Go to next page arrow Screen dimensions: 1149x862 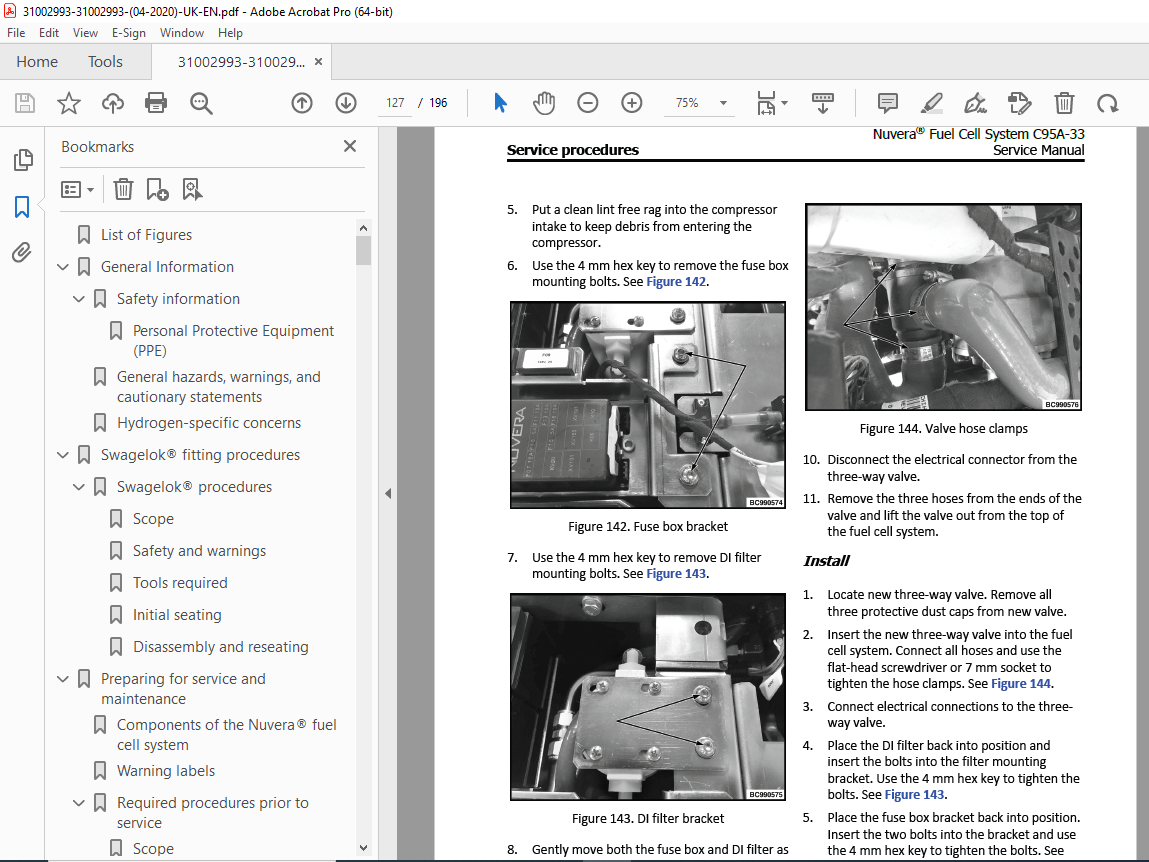346,103
